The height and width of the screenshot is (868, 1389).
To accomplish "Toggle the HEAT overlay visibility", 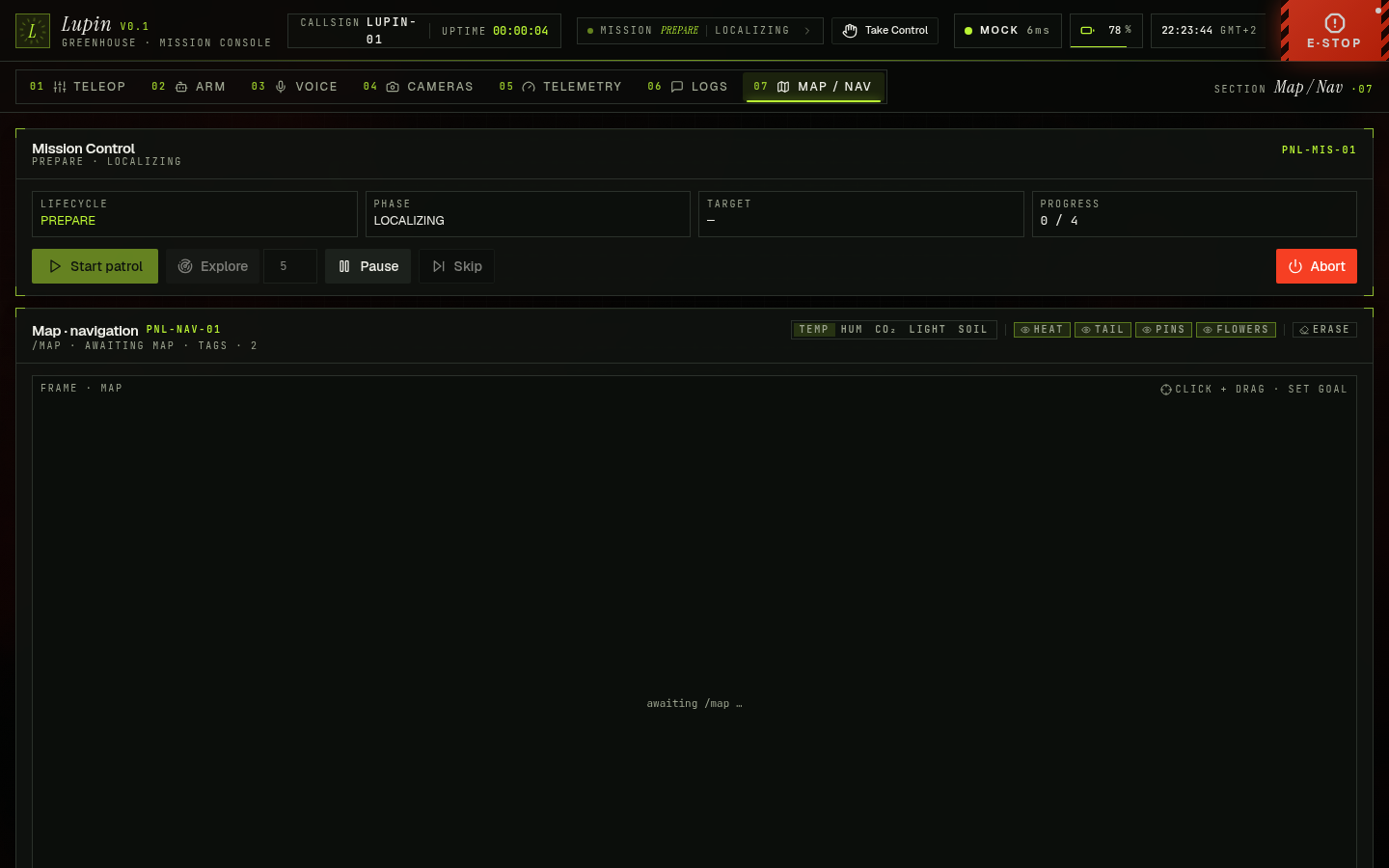I will [1042, 330].
